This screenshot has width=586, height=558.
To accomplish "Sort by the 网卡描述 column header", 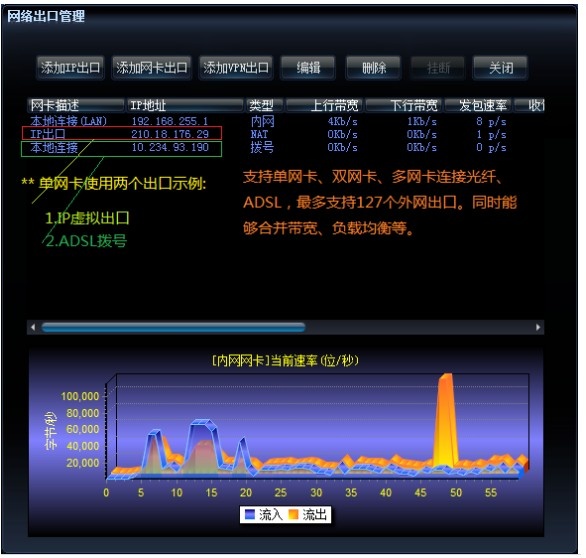I will pyautogui.click(x=76, y=105).
